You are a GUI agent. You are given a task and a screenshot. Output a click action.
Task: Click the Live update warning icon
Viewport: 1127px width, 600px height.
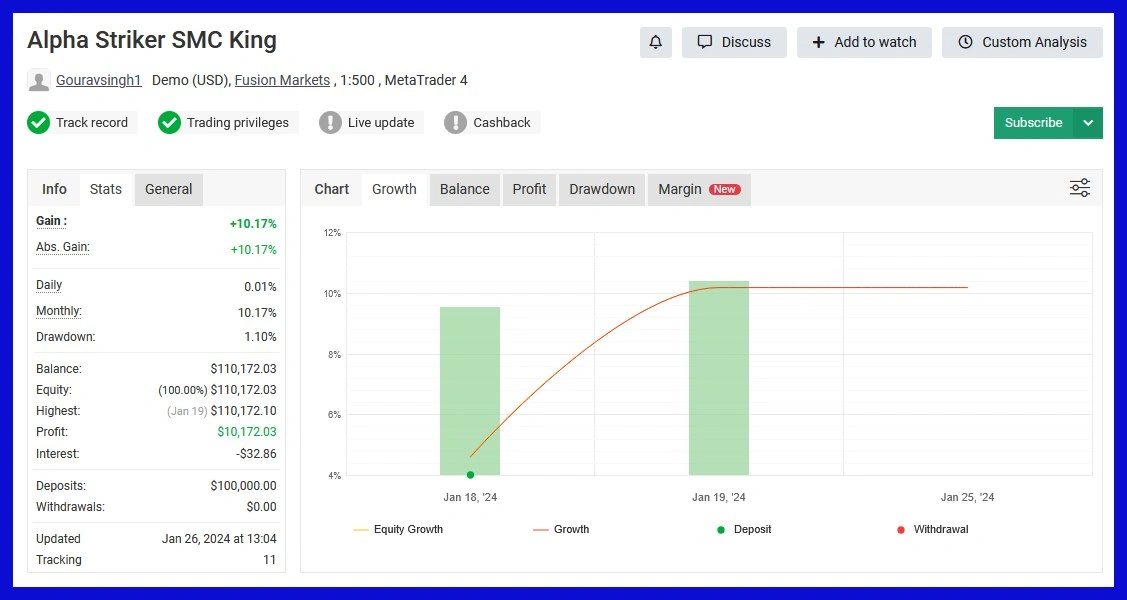(x=330, y=123)
